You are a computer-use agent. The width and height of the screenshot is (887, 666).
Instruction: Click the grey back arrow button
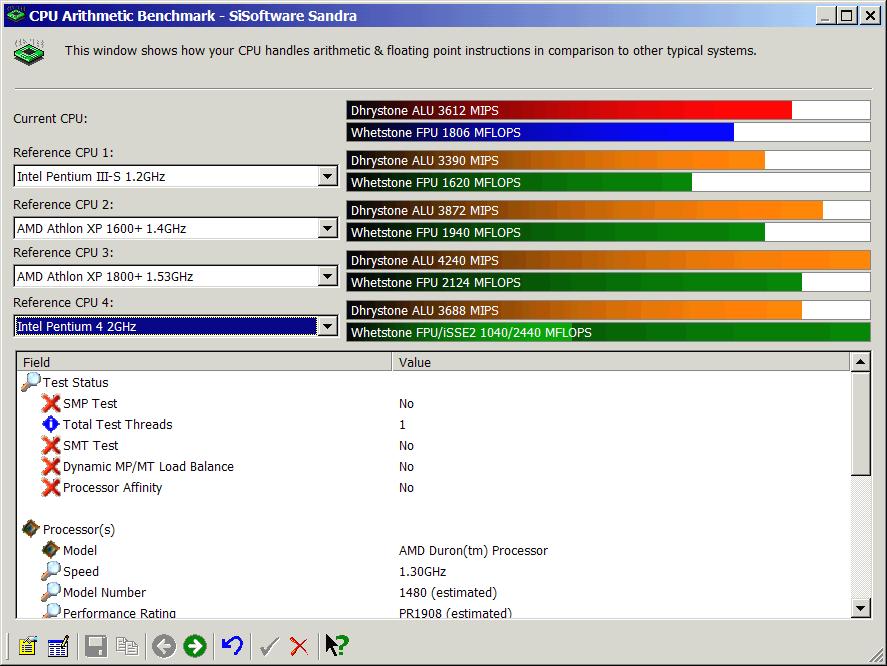(164, 646)
